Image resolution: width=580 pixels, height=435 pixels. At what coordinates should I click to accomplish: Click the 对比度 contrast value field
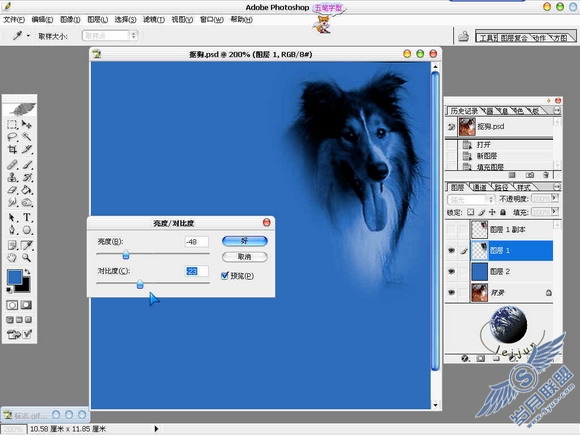[196, 271]
